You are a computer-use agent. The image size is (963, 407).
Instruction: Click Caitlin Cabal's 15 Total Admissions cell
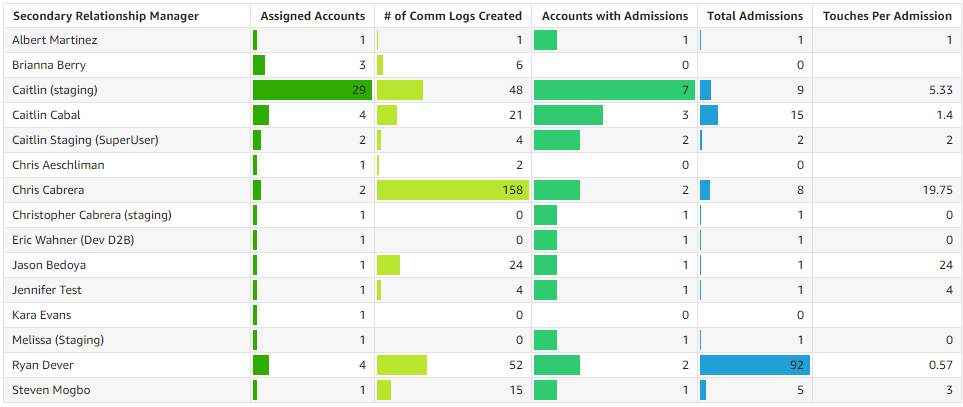click(x=754, y=115)
